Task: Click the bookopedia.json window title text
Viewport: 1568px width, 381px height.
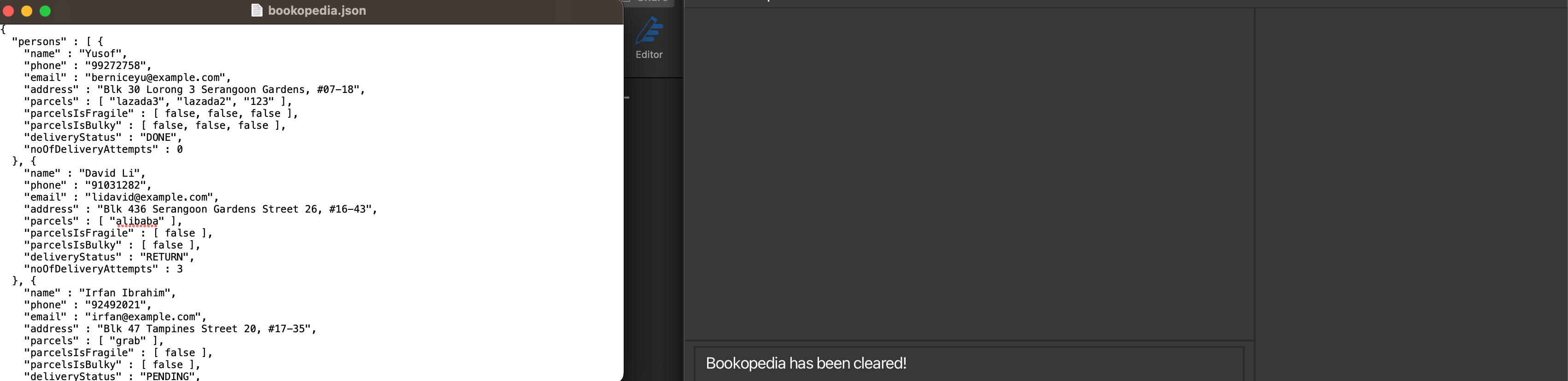Action: coord(317,10)
